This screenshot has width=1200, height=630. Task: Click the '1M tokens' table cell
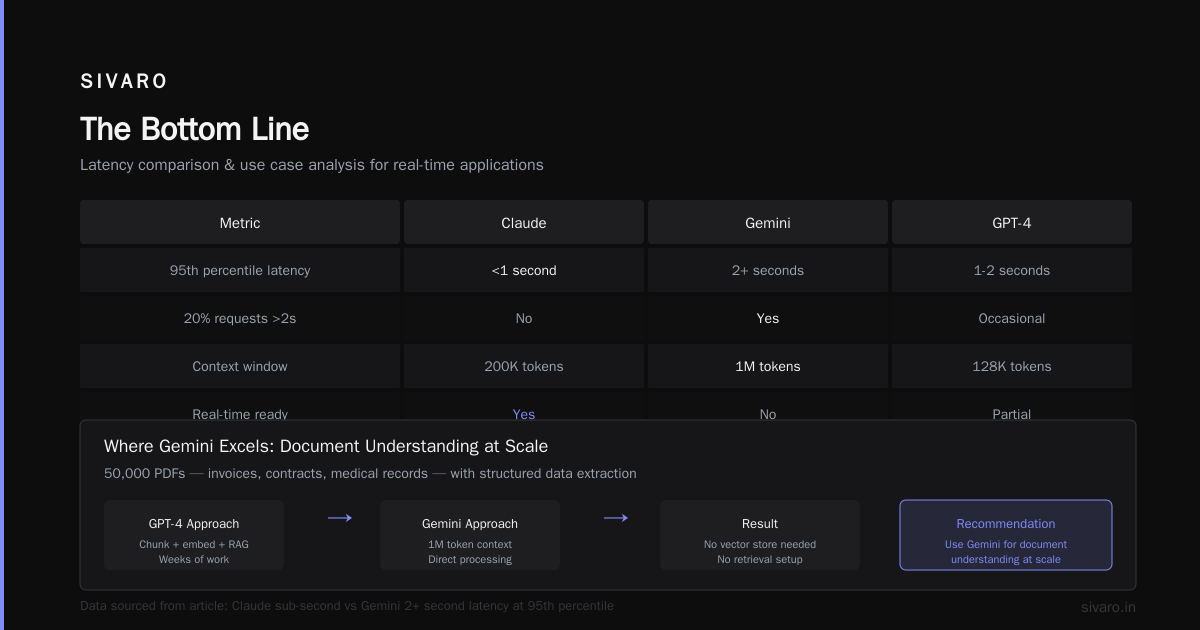point(768,366)
